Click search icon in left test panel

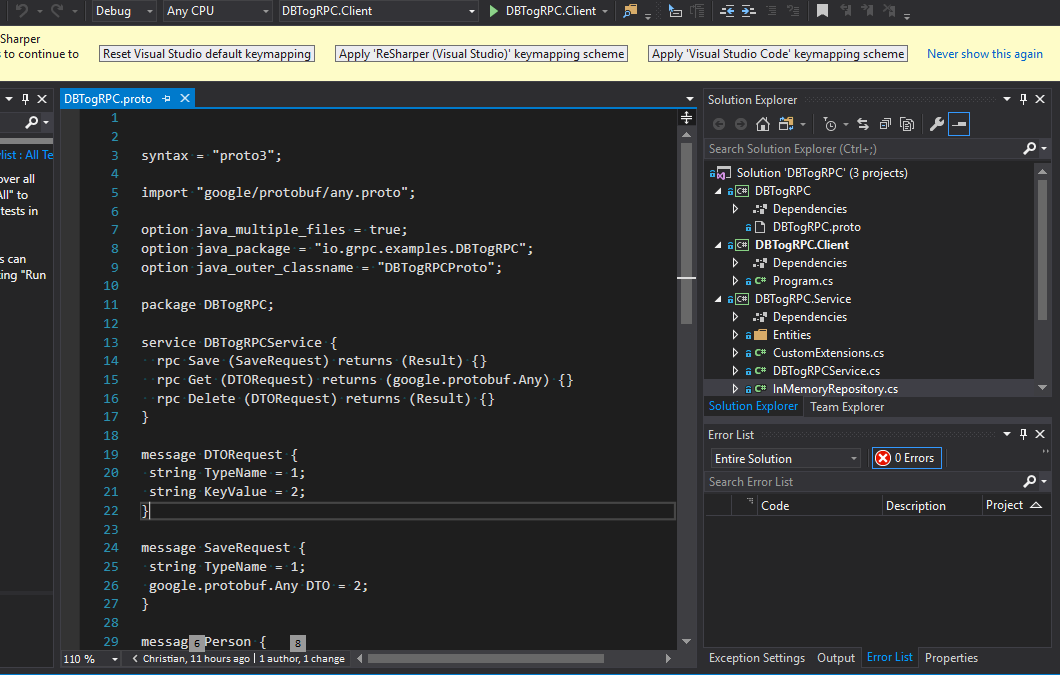pos(31,122)
